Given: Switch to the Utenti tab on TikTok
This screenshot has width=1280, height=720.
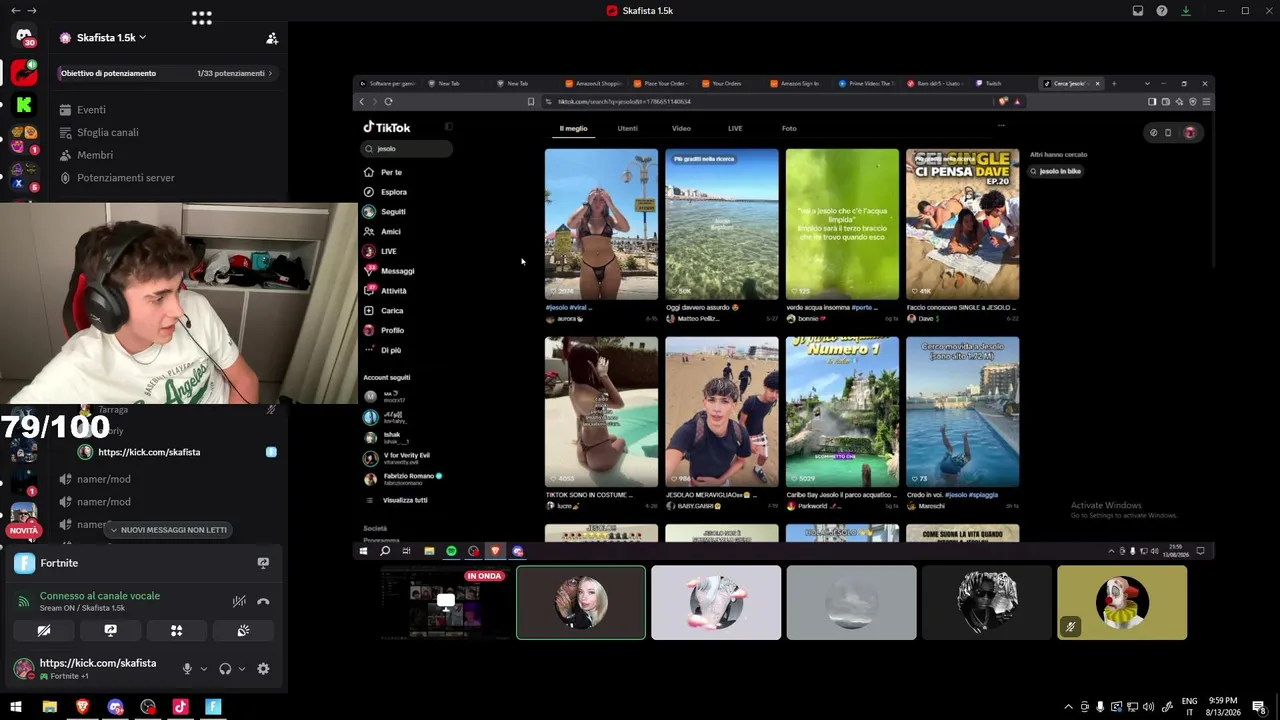Looking at the screenshot, I should pyautogui.click(x=627, y=129).
